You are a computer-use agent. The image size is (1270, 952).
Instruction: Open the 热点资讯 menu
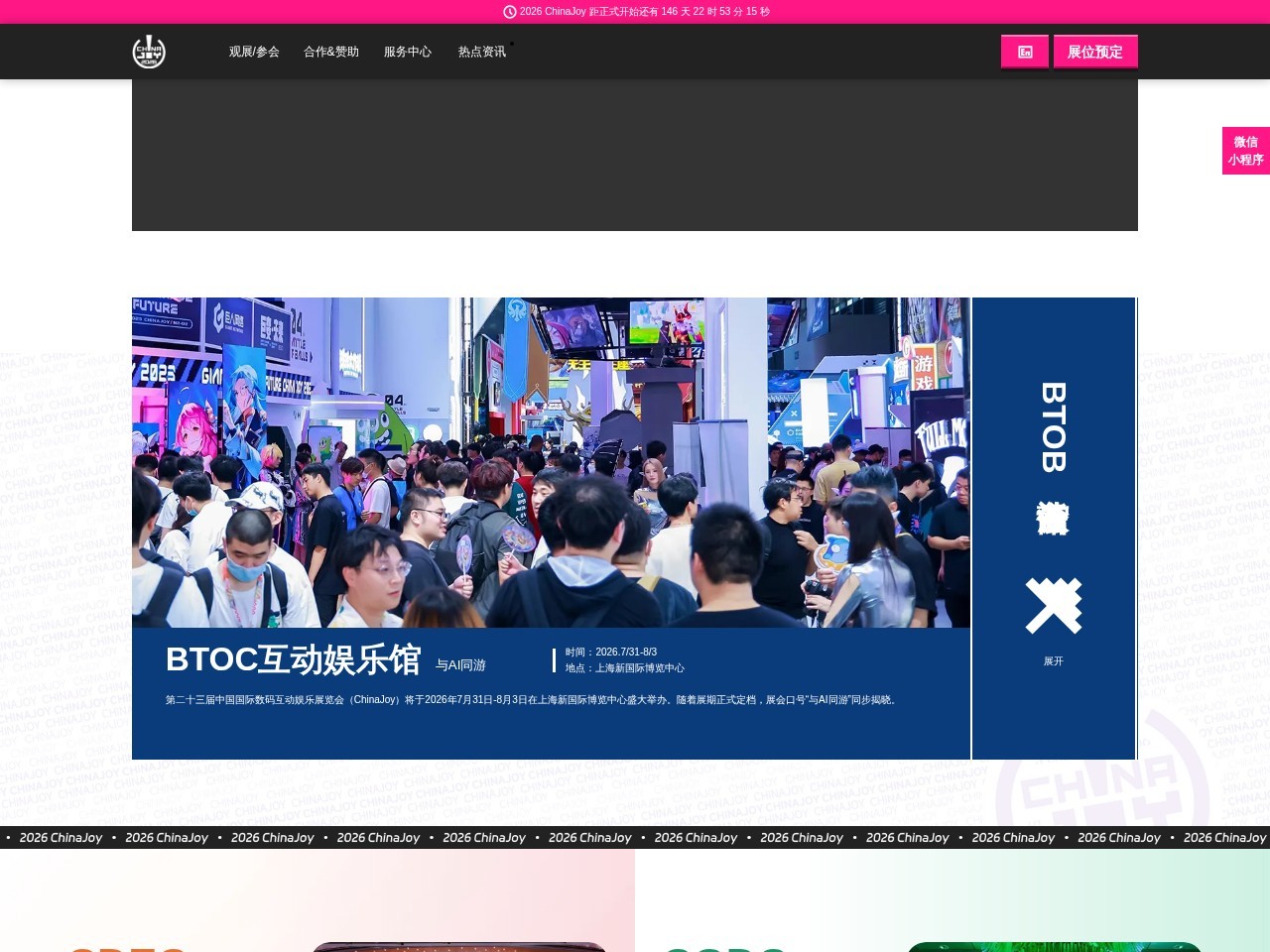pos(482,52)
